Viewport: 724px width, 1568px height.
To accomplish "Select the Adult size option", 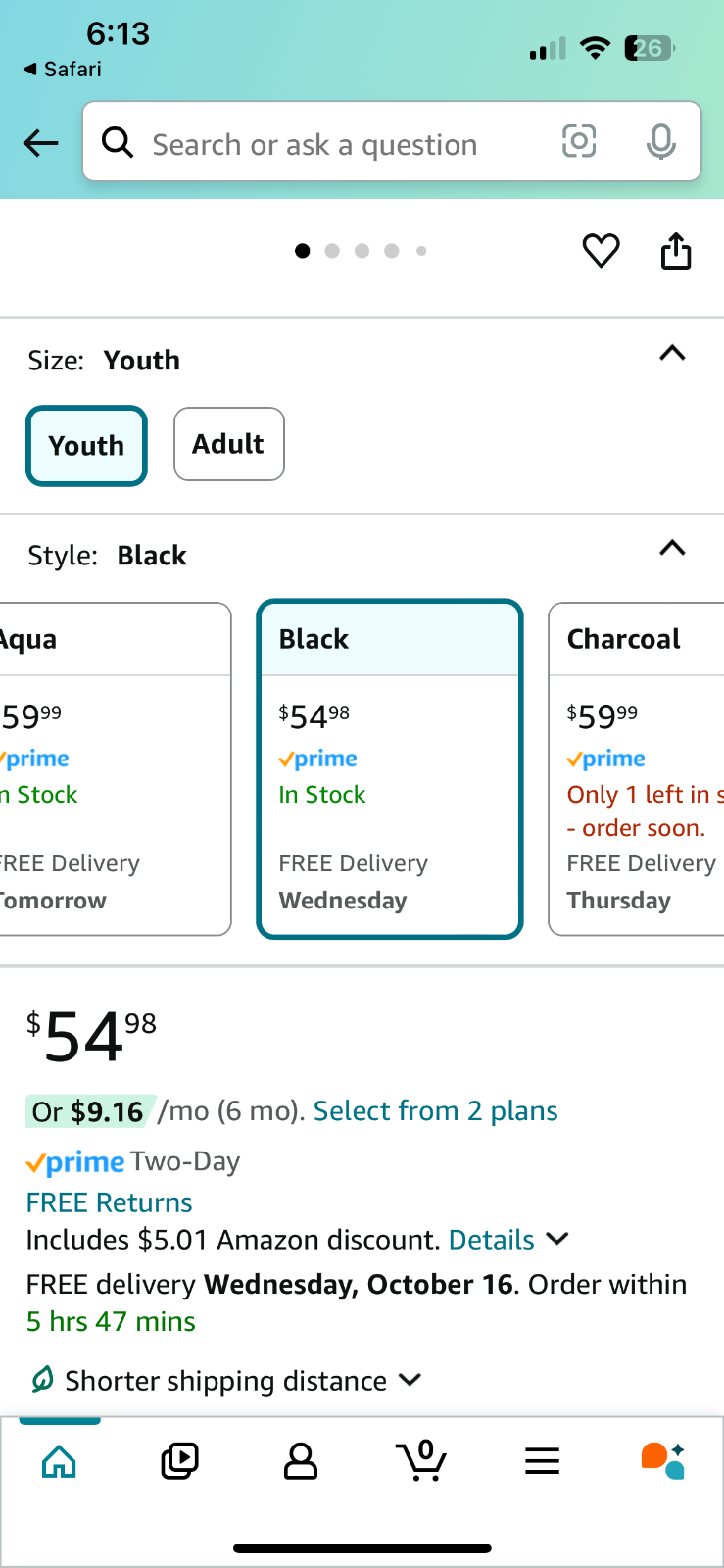I will click(x=229, y=444).
